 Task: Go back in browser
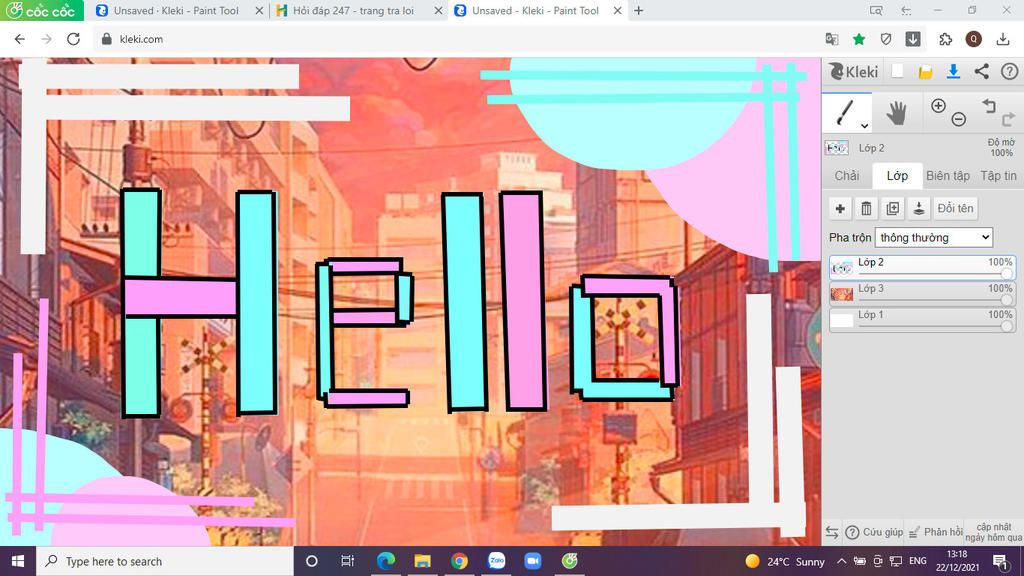click(20, 39)
